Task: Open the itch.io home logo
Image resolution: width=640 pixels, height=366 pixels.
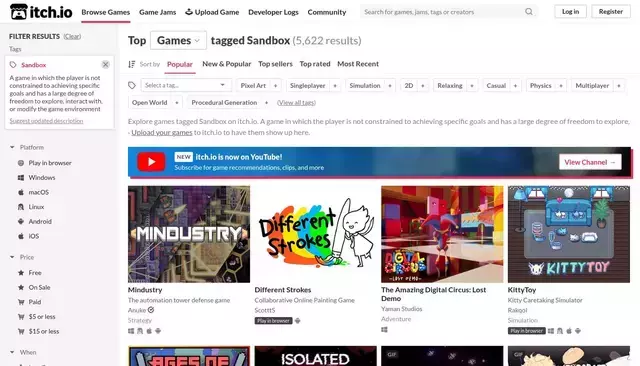Action: [41, 12]
